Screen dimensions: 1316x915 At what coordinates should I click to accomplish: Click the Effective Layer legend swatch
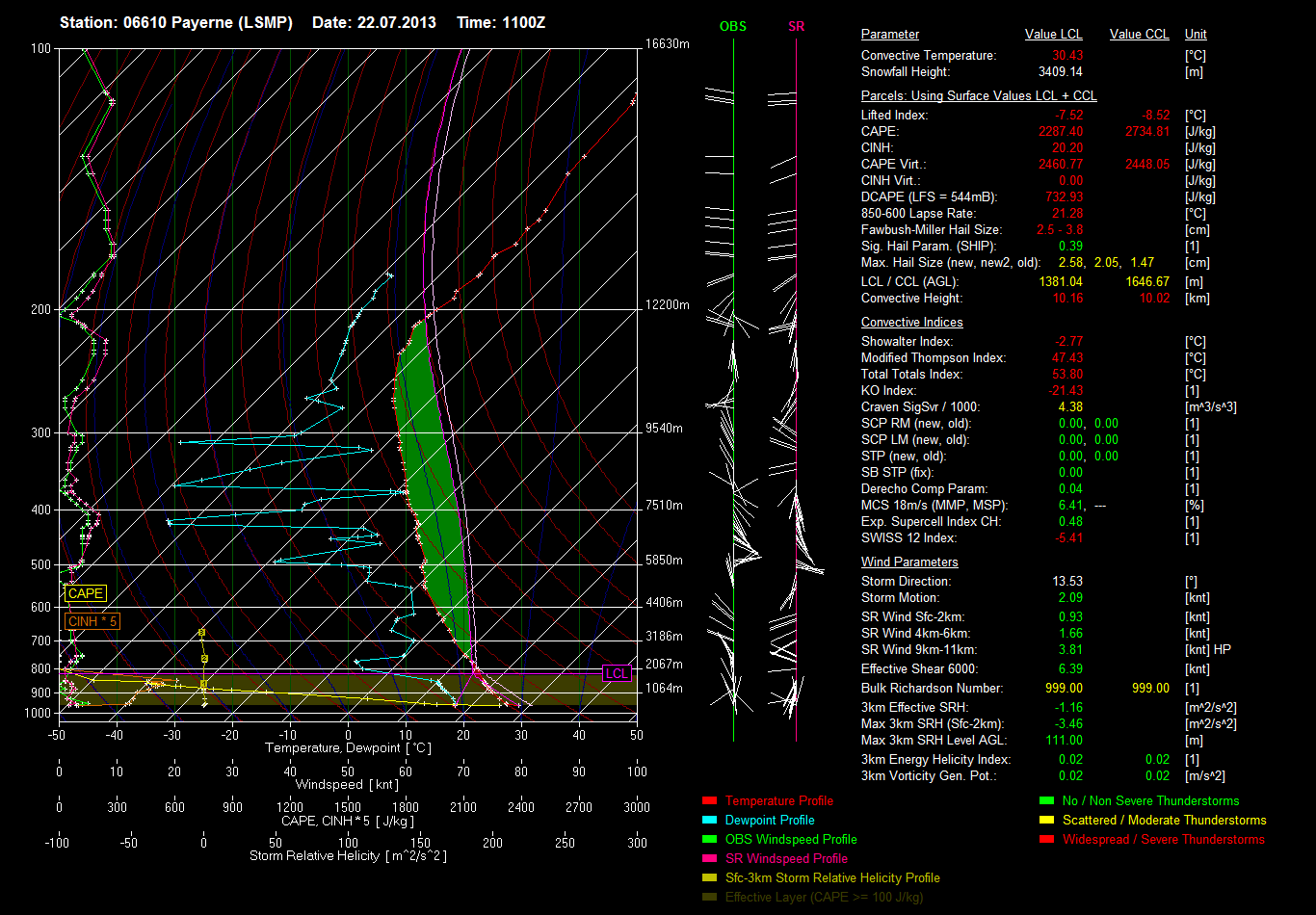click(x=710, y=898)
